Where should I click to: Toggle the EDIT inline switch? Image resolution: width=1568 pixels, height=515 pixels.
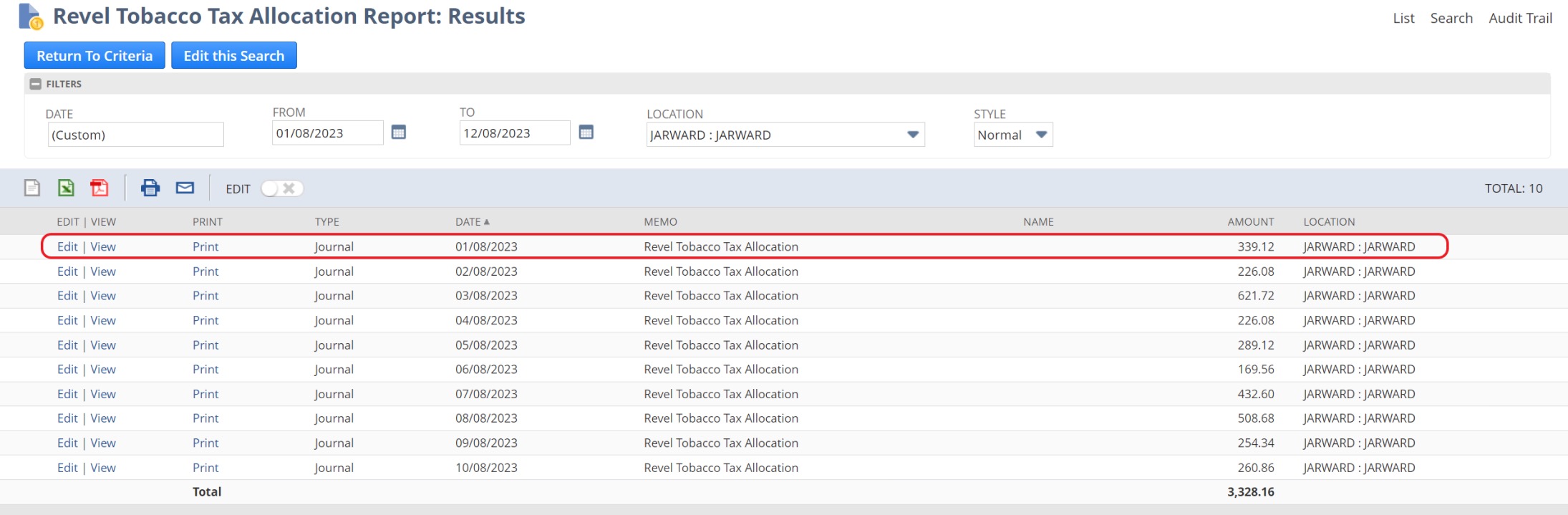pyautogui.click(x=282, y=188)
